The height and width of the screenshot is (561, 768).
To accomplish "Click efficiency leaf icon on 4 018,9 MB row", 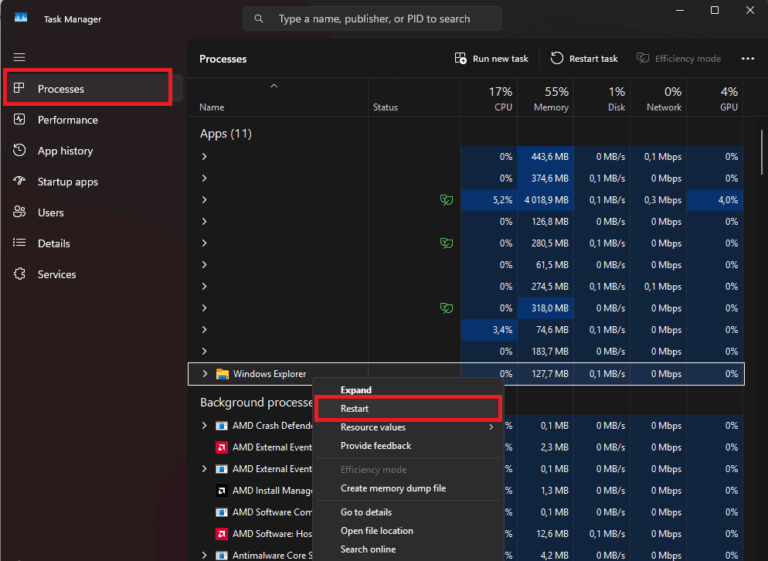I will pyautogui.click(x=446, y=200).
